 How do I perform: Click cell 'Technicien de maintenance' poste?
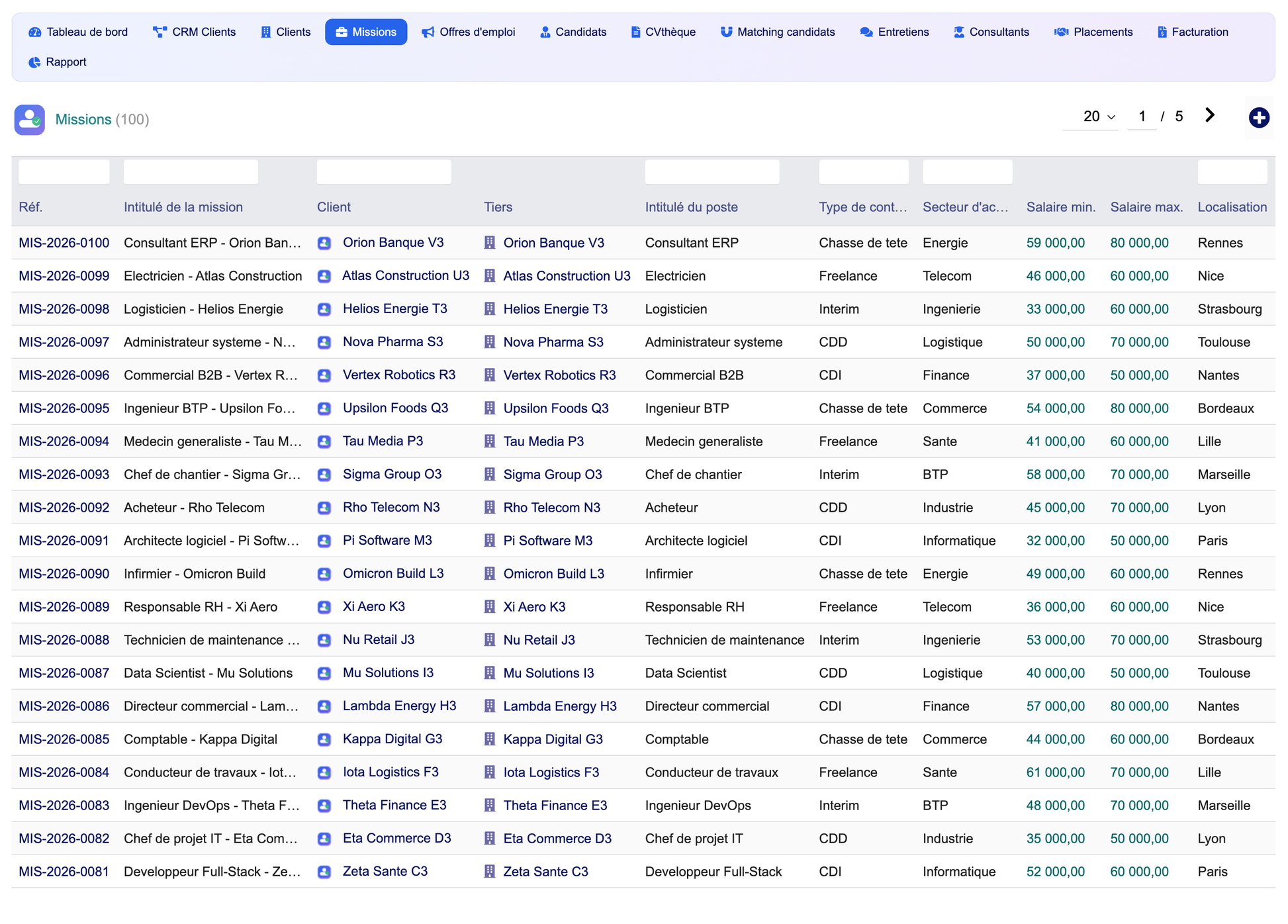[x=725, y=640]
